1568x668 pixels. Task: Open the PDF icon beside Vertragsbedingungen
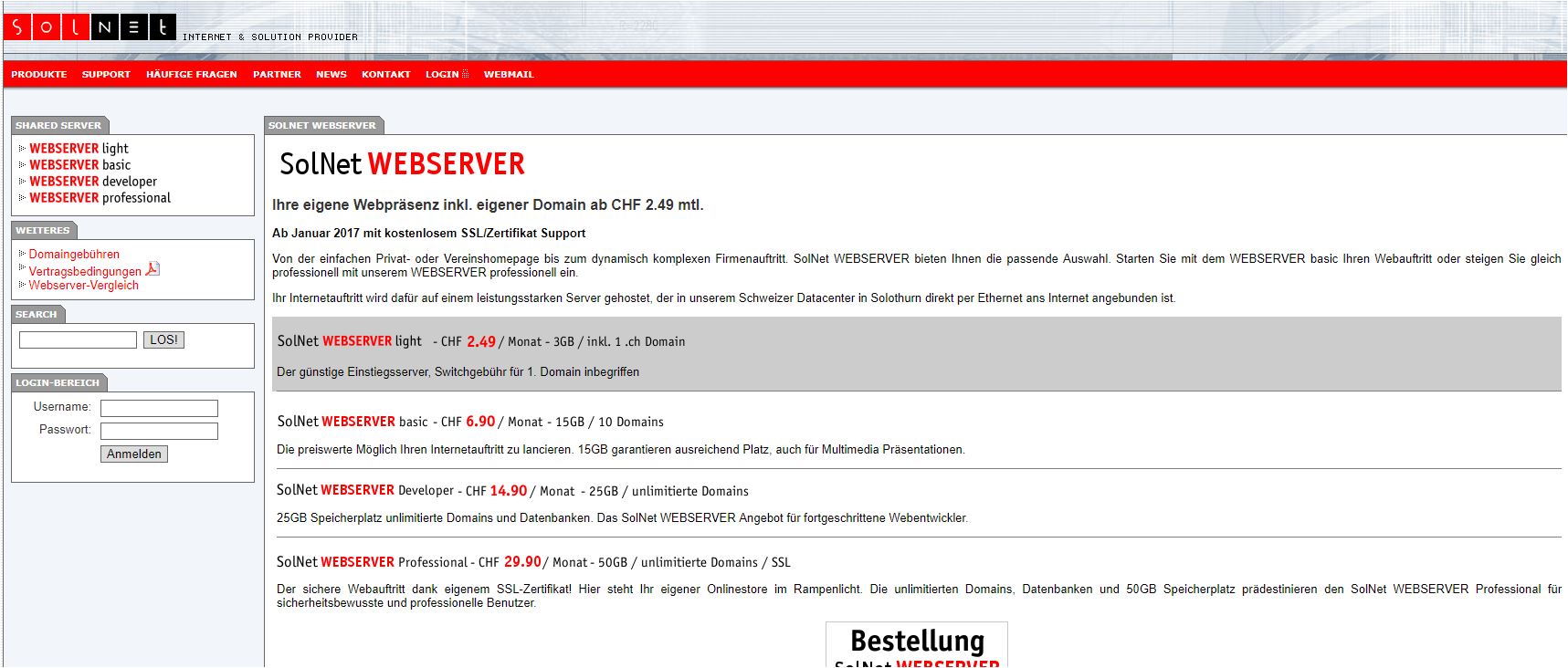153,269
